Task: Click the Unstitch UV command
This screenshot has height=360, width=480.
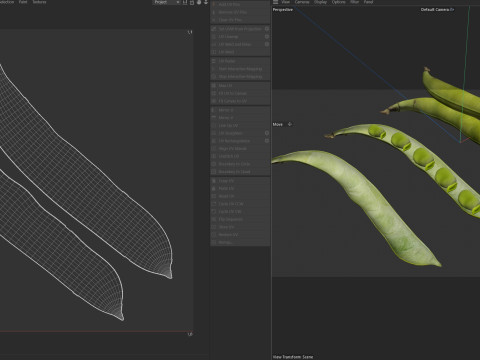Action: (240, 156)
